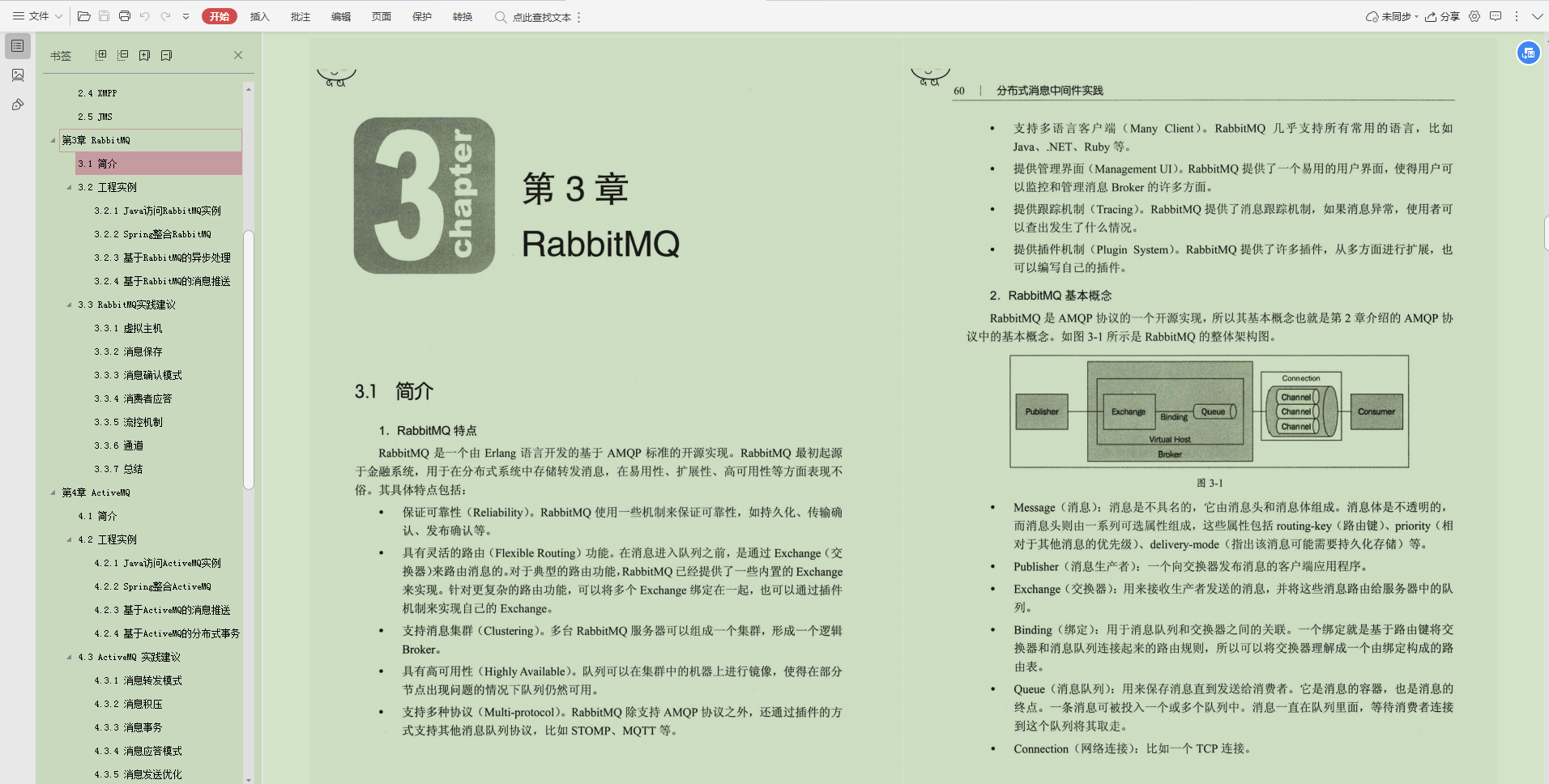Go to bookmark 3.2.3 基于RabbitMQ的异步处理

pos(162,258)
